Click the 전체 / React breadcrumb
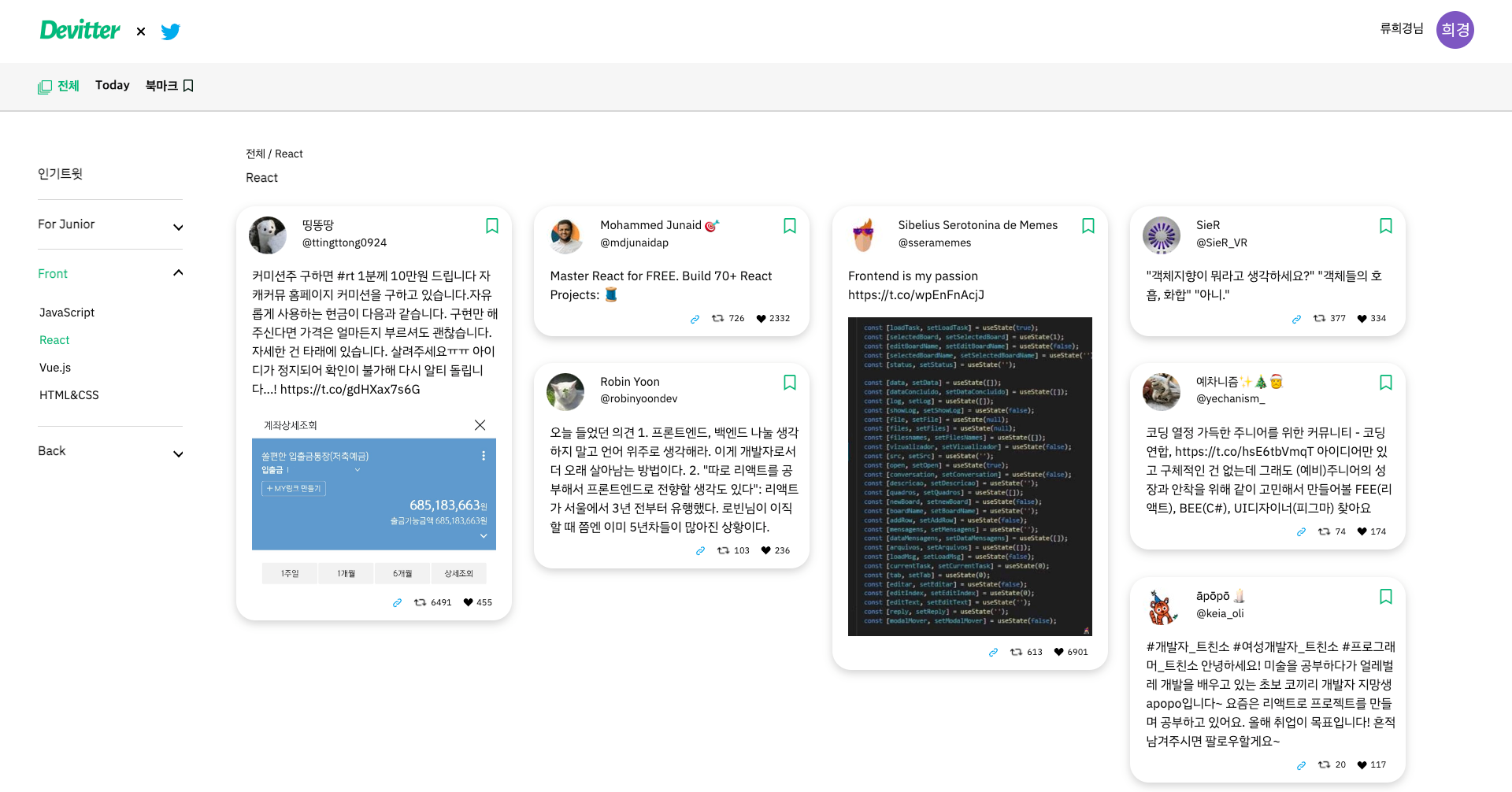Viewport: 1512px width, 792px height. pos(274,154)
